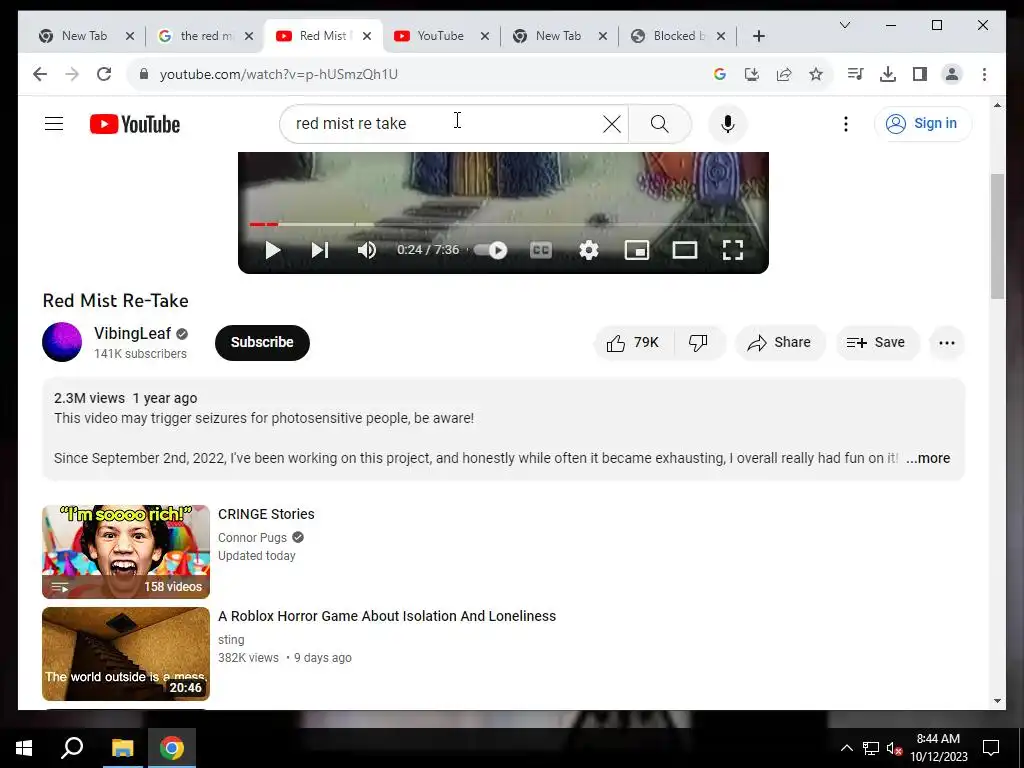Open Chrome downloads icon
This screenshot has height=768, width=1024.
coord(888,74)
